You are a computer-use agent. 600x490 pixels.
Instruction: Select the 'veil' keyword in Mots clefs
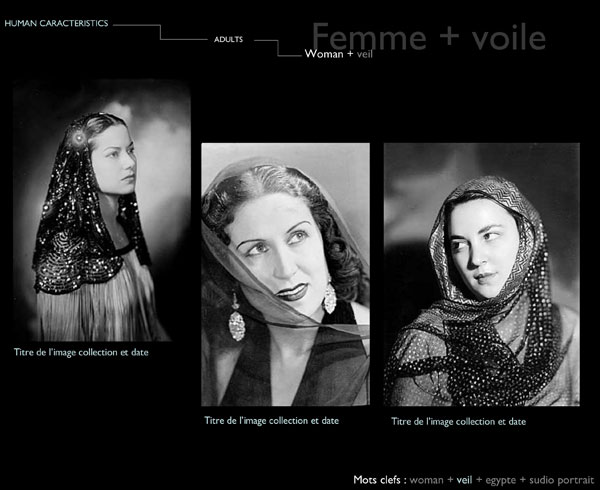coord(464,480)
